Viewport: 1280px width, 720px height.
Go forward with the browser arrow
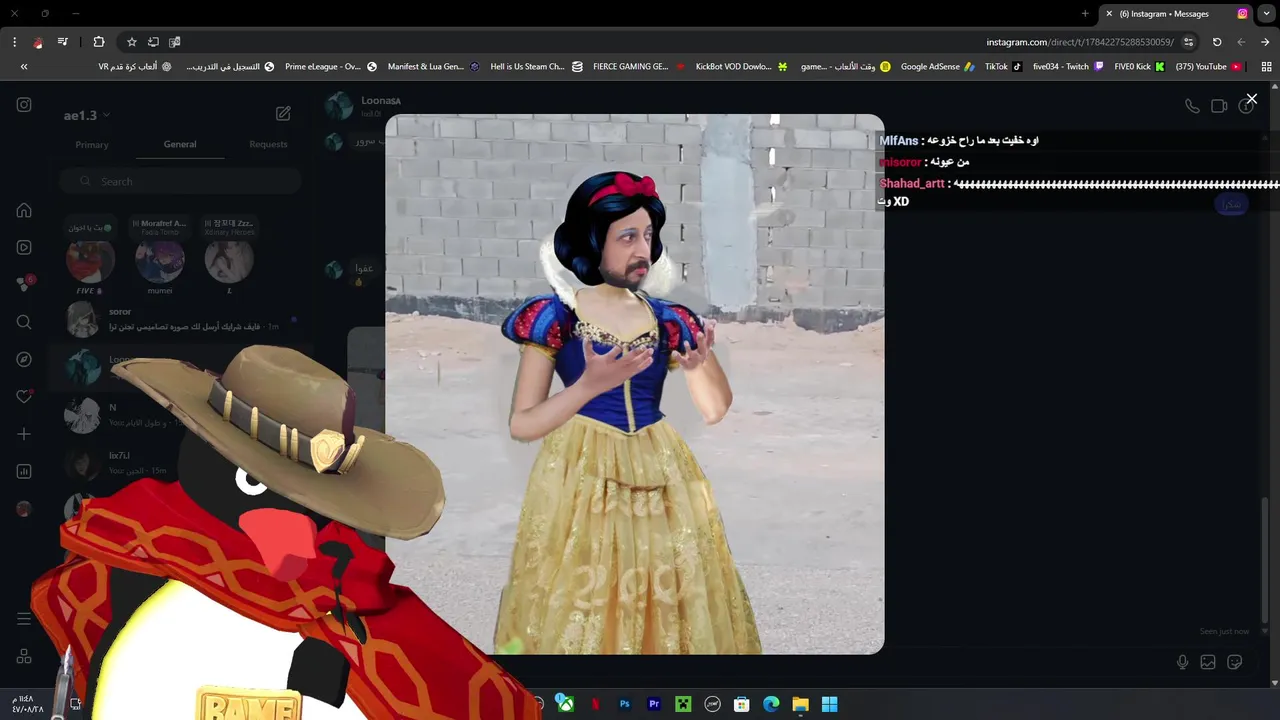[x=1265, y=42]
